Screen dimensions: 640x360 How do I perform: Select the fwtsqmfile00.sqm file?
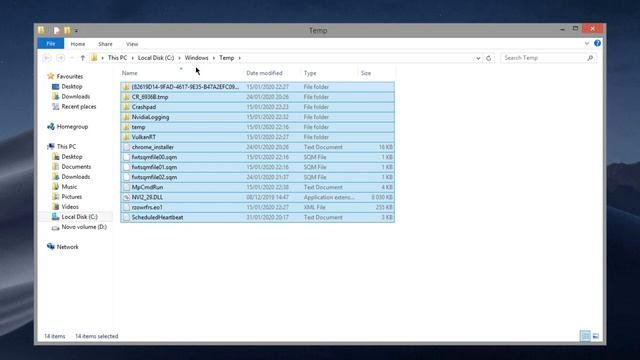258,157
